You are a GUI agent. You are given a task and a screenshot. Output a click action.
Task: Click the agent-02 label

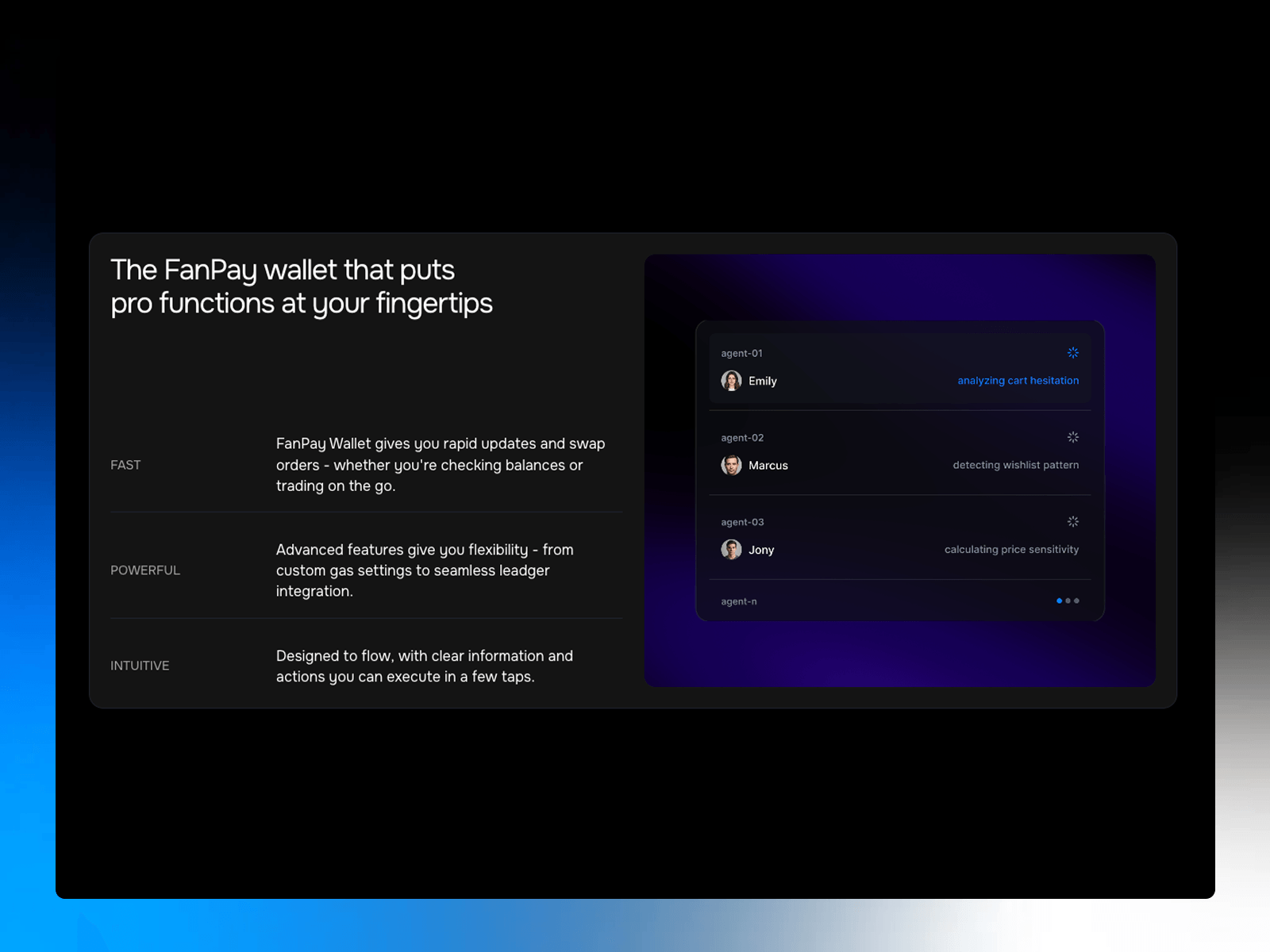pyautogui.click(x=742, y=438)
